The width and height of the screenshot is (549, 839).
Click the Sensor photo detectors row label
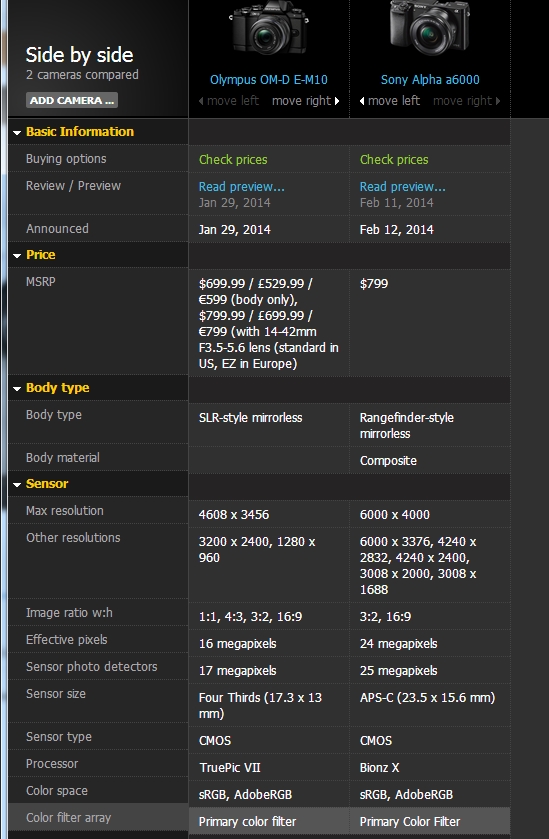[92, 666]
